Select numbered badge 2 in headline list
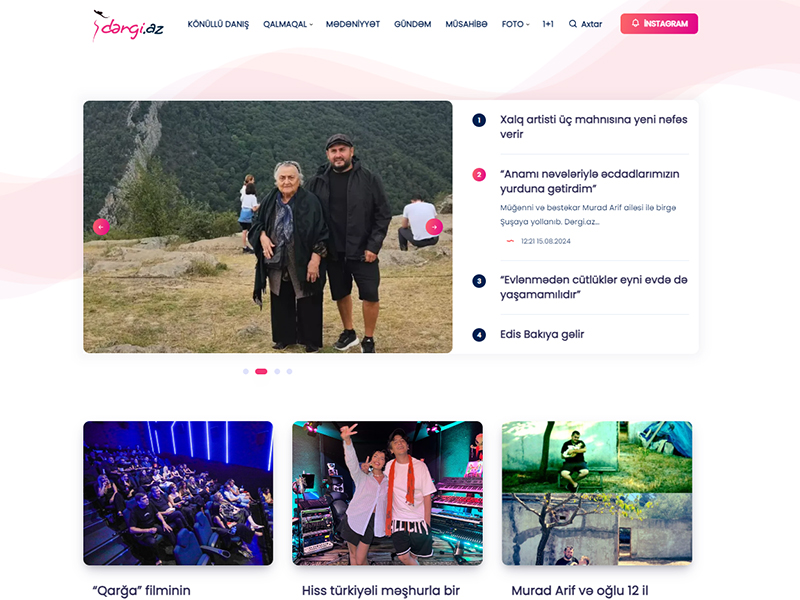Image resolution: width=800 pixels, height=600 pixels. pos(479,175)
